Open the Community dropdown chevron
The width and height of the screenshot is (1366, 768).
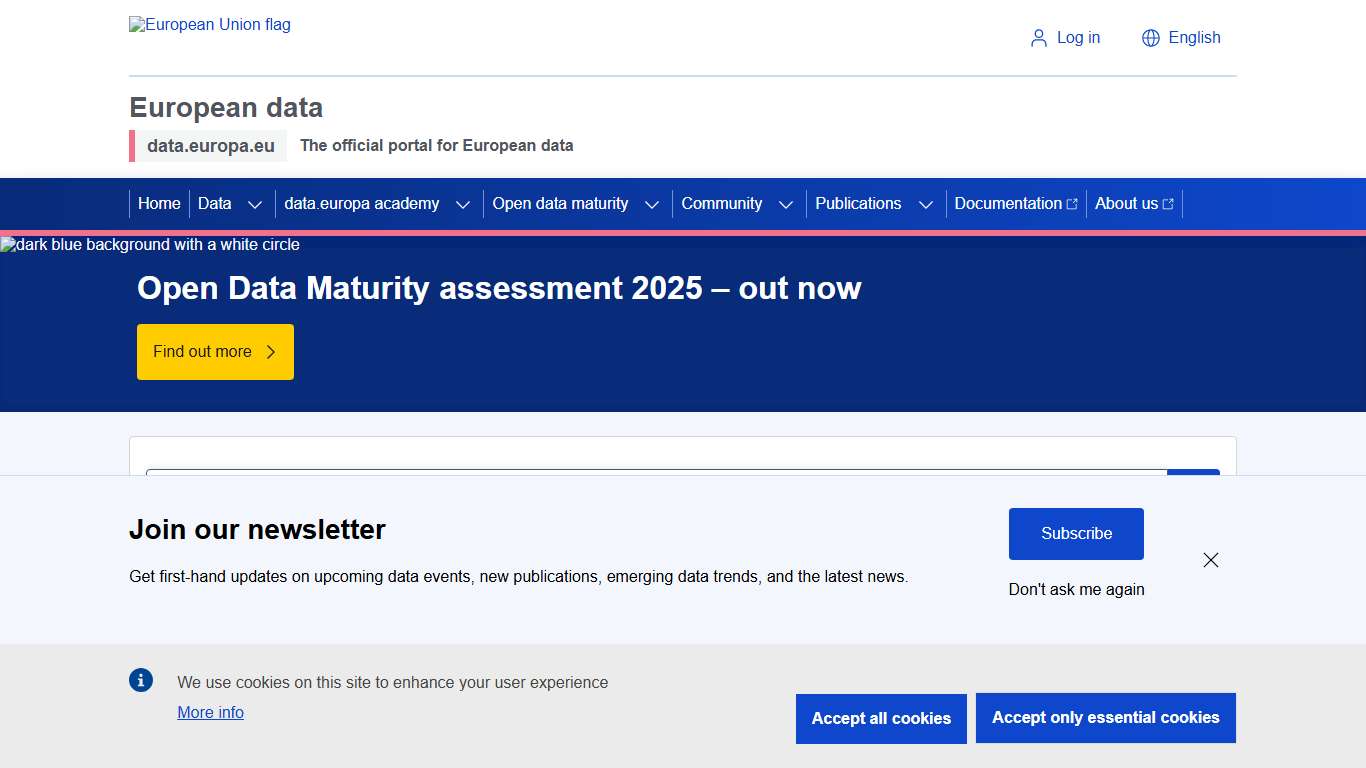pyautogui.click(x=786, y=204)
